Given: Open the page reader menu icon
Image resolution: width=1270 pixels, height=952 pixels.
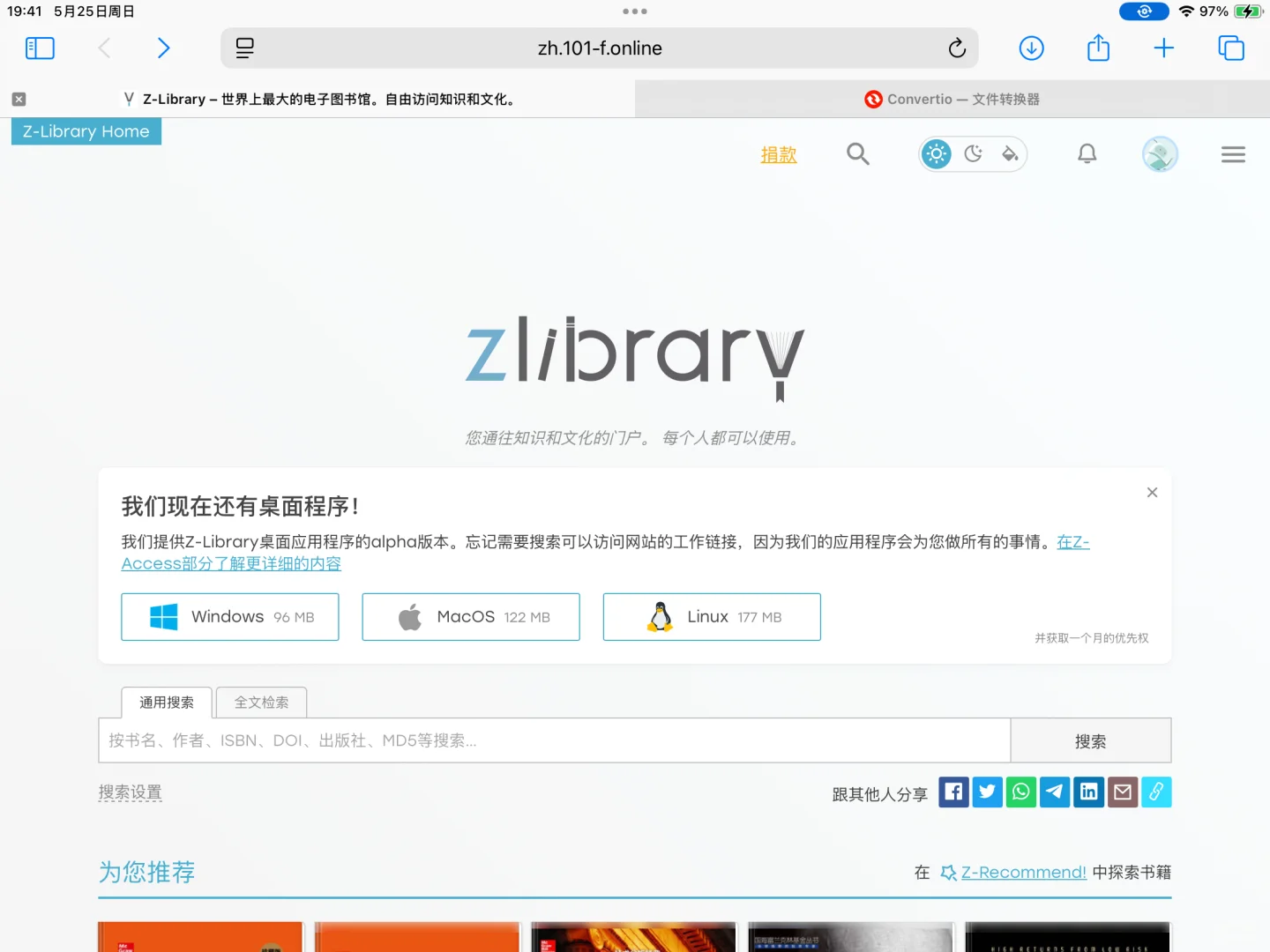Looking at the screenshot, I should 245,48.
